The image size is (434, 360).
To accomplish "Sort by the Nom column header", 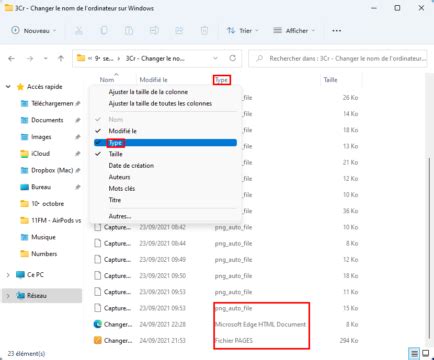I will click(x=107, y=80).
